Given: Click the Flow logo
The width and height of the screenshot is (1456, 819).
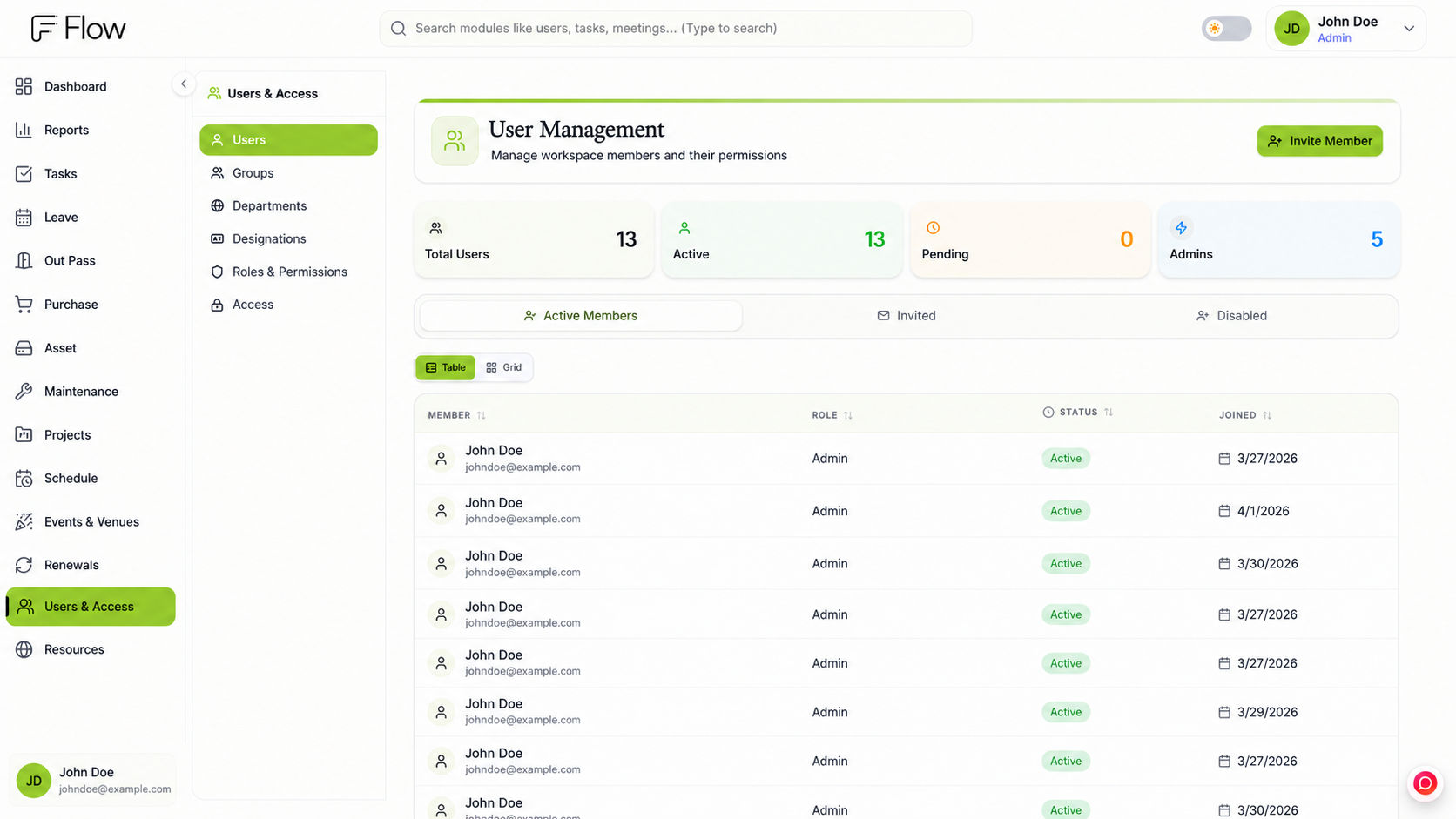Looking at the screenshot, I should (x=78, y=28).
